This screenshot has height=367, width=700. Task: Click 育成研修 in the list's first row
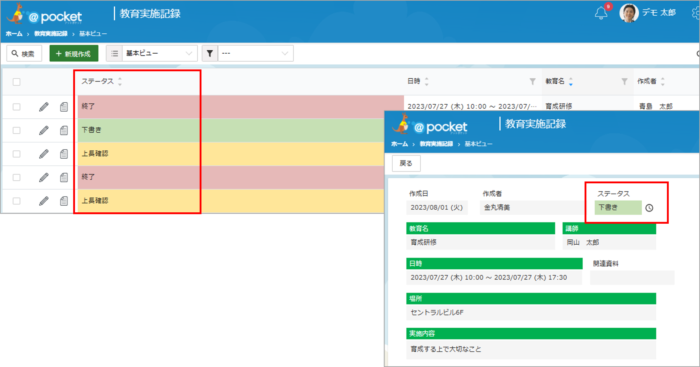click(558, 106)
